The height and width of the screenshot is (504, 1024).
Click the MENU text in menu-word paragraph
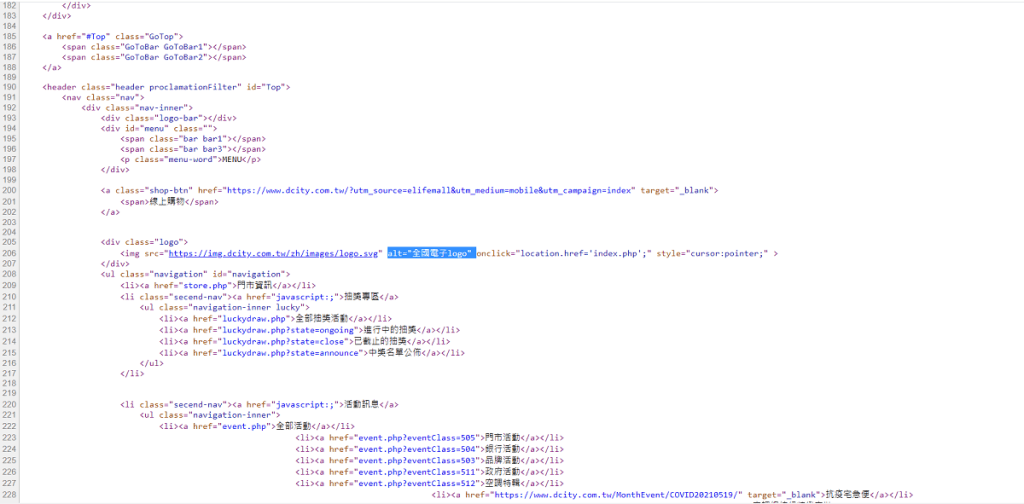click(232, 159)
